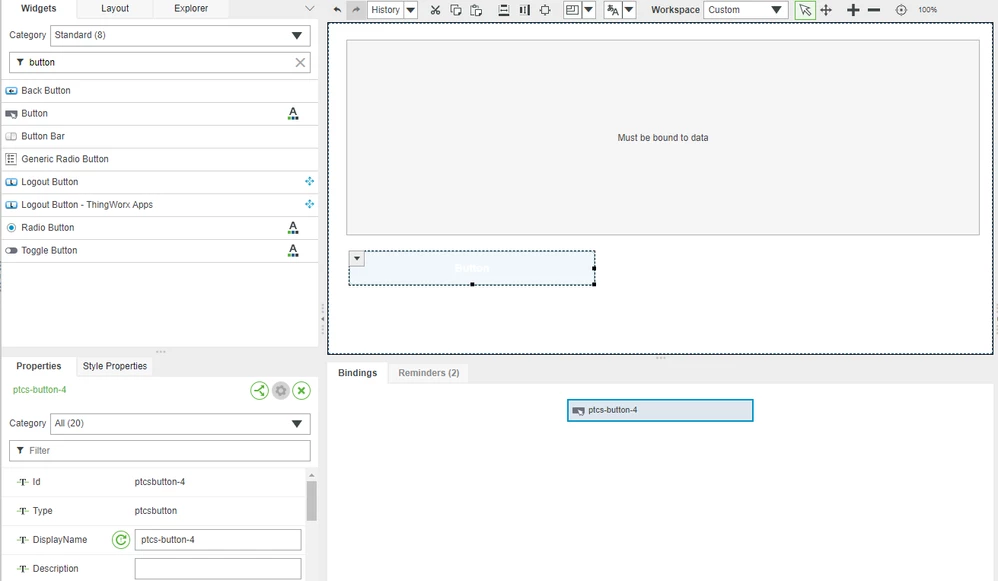
Task: Click responsive icon beside Logout Button - ThingWorx Apps
Action: click(x=309, y=204)
